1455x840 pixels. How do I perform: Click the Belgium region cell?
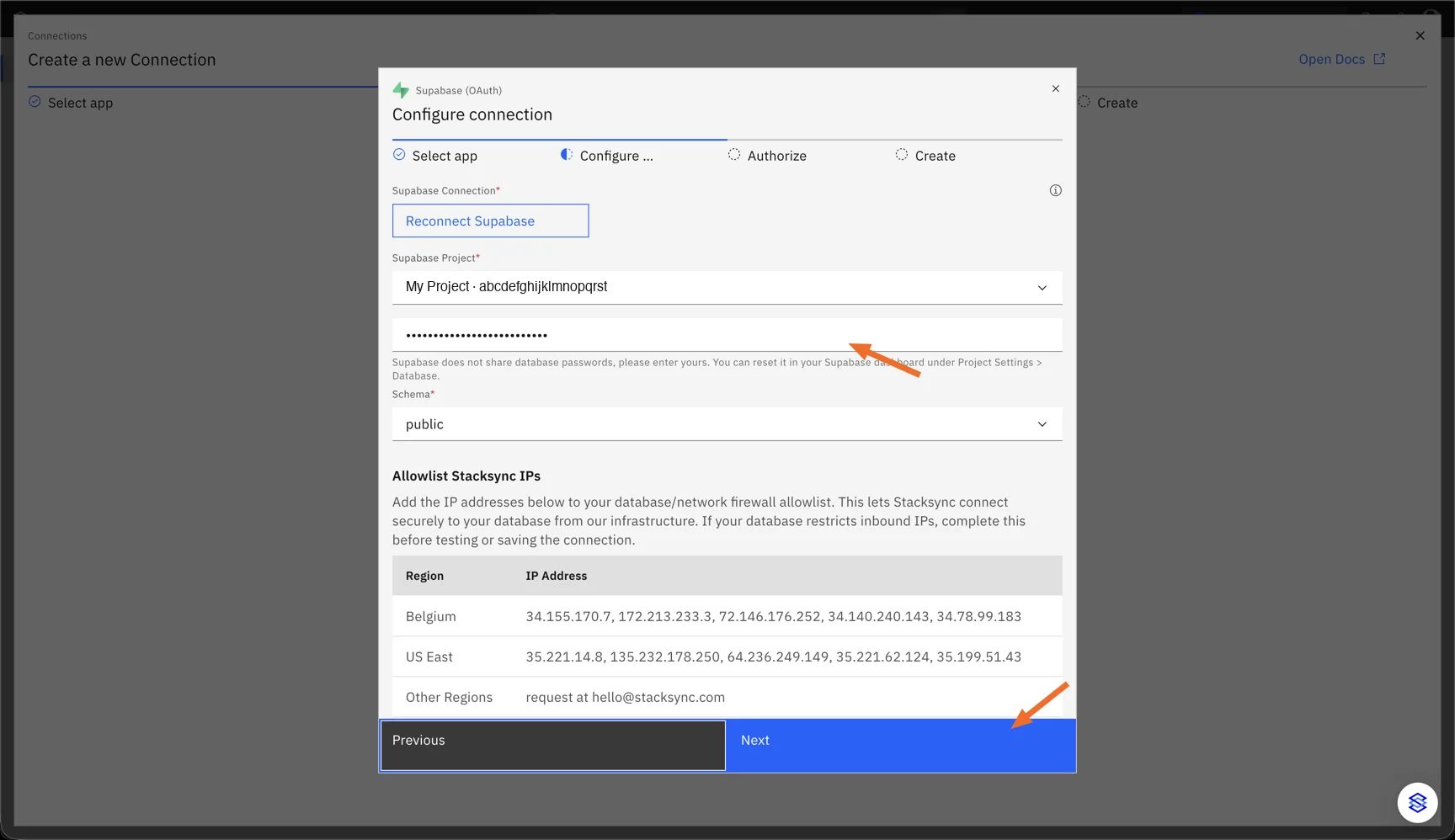click(431, 616)
